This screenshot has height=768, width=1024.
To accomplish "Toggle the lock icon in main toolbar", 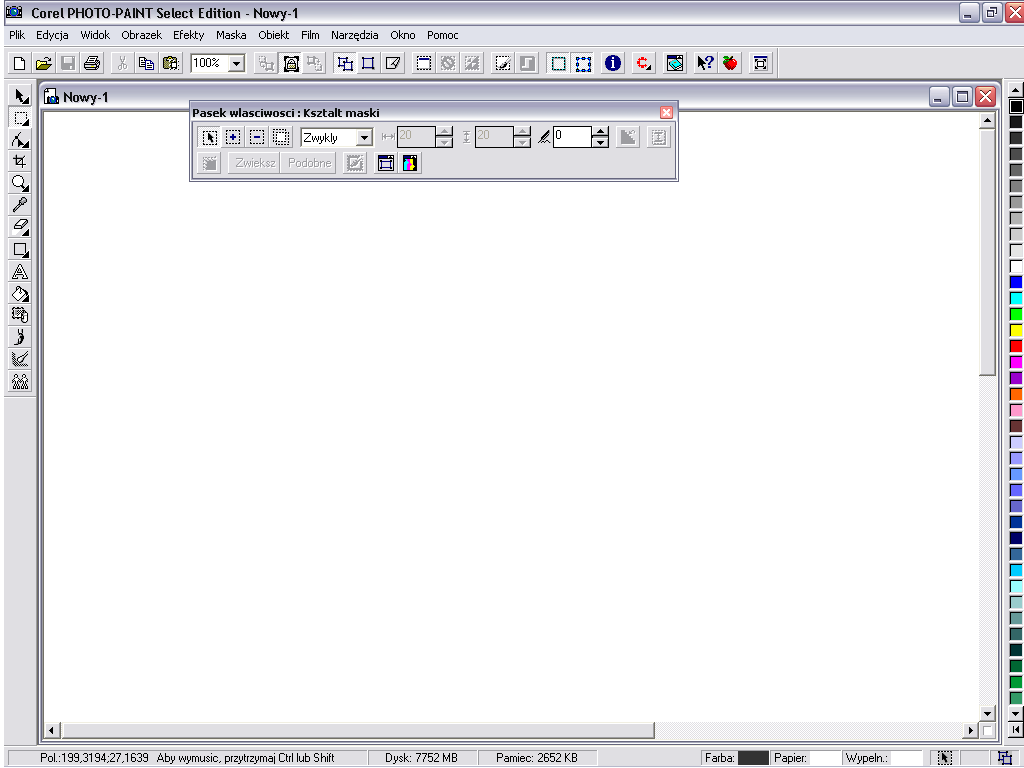I will 291,63.
